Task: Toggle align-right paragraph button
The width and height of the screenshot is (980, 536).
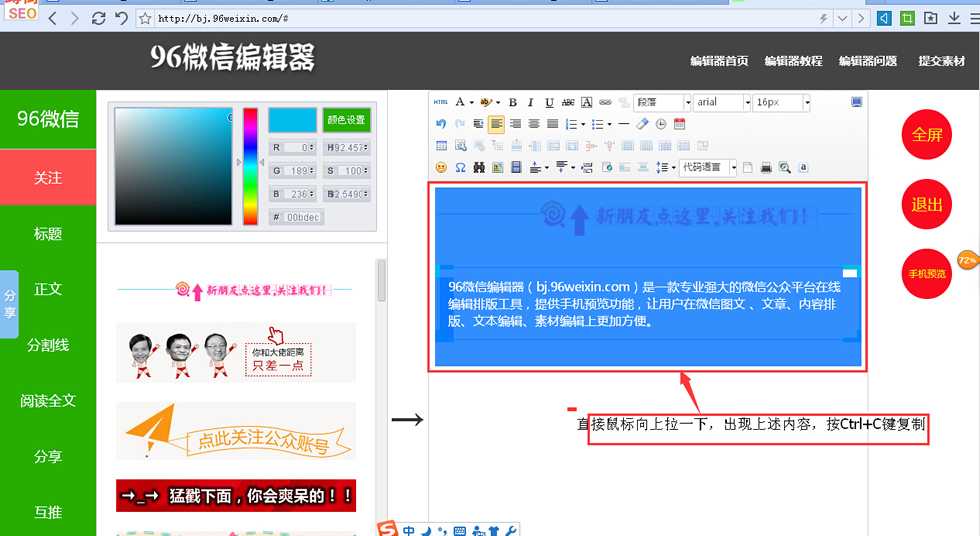Action: pos(515,124)
